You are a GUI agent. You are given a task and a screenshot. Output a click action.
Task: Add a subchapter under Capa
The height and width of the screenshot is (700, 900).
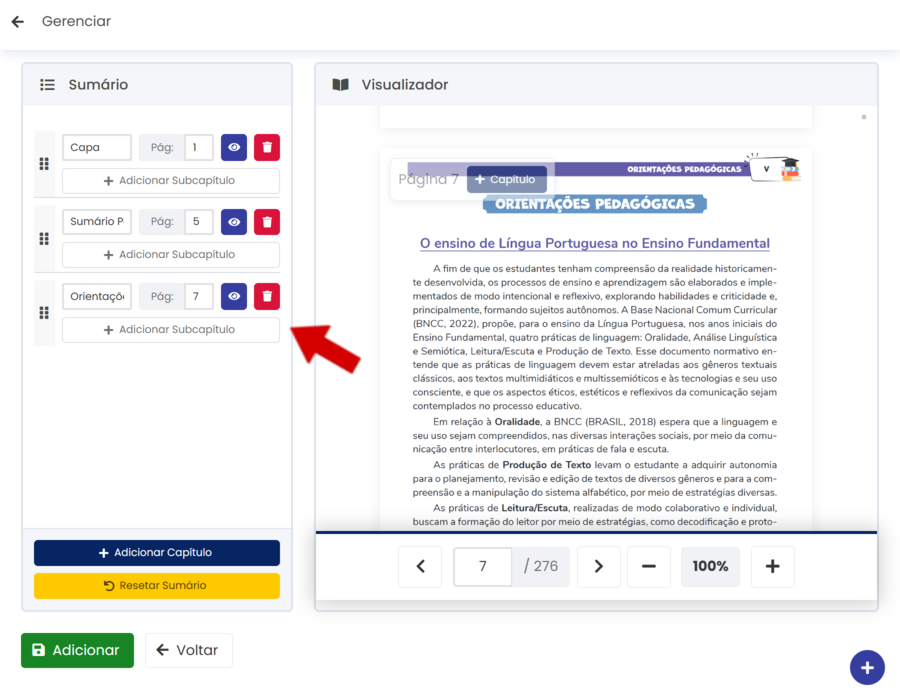point(171,181)
